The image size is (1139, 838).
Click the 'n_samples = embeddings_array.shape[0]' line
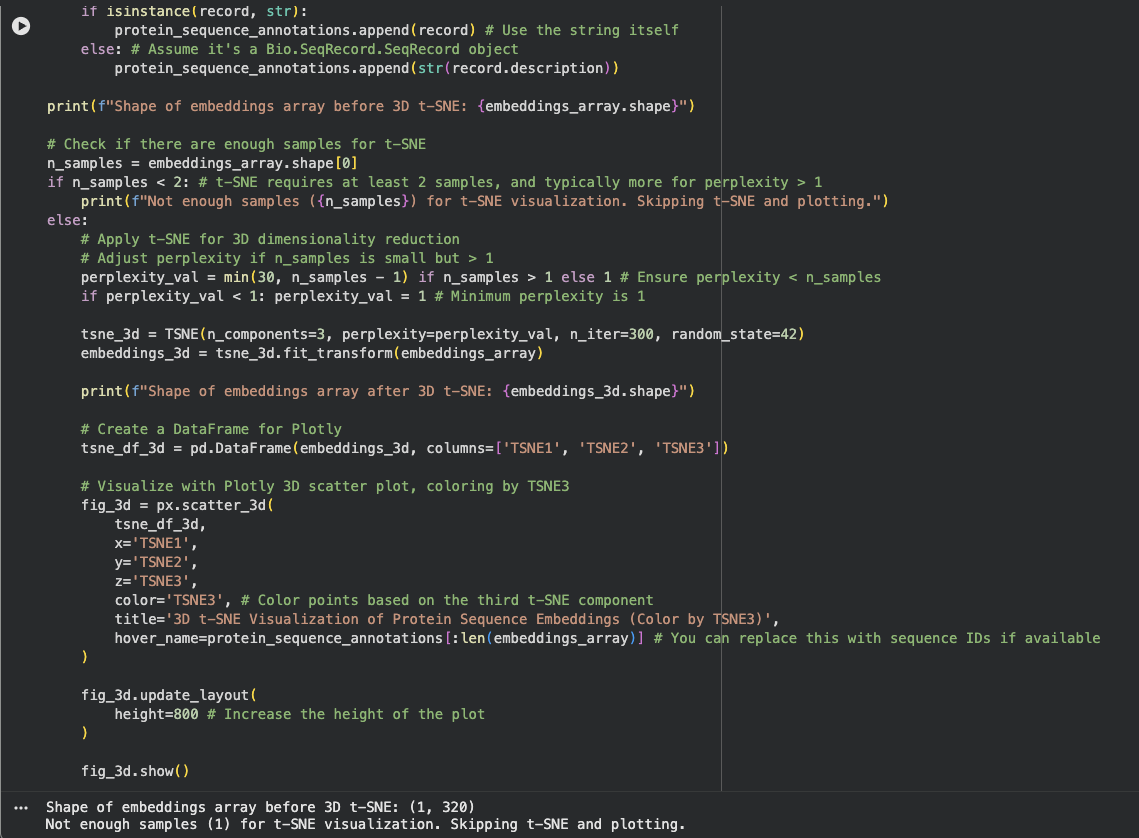coord(202,163)
